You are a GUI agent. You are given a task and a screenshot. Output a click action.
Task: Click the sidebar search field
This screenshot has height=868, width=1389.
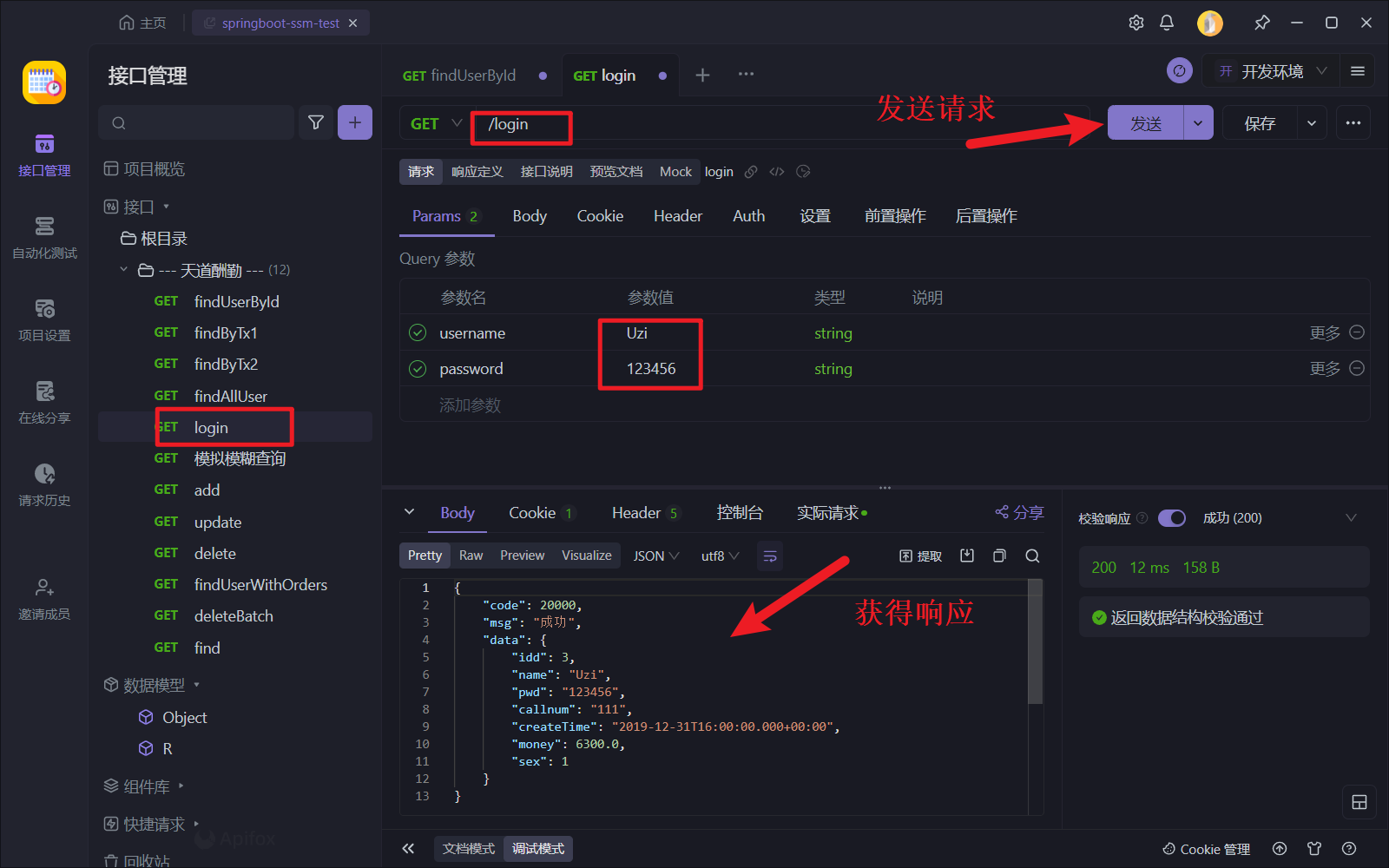(x=197, y=122)
